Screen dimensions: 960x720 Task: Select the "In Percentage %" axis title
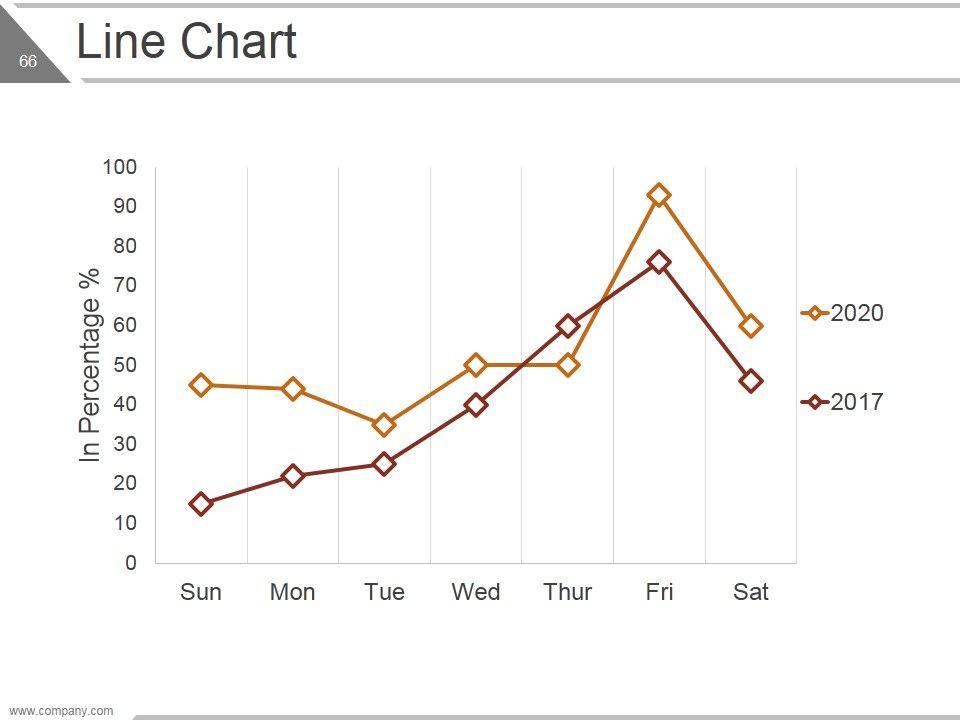pyautogui.click(x=91, y=365)
